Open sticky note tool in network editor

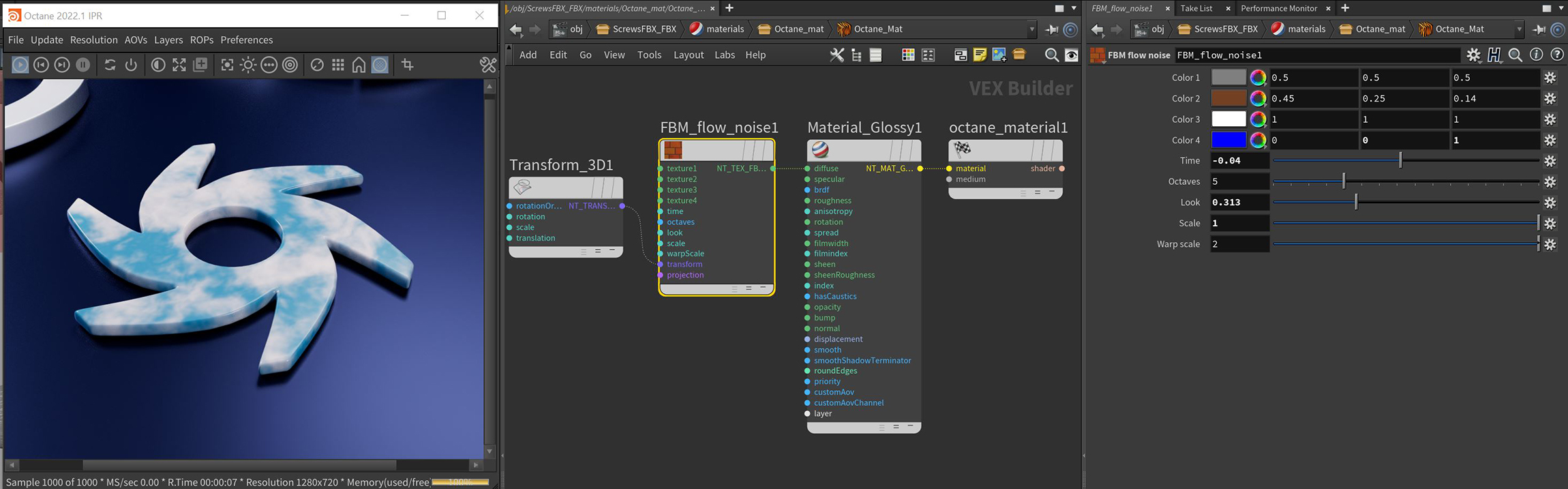pos(980,55)
